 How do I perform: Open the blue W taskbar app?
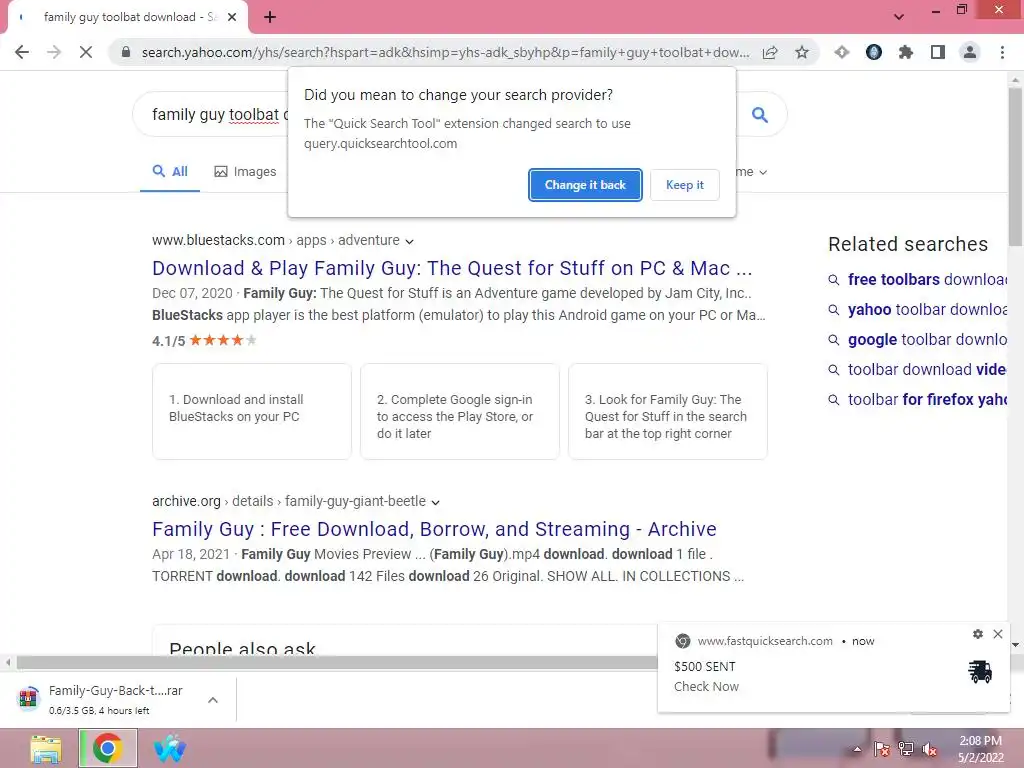point(170,748)
